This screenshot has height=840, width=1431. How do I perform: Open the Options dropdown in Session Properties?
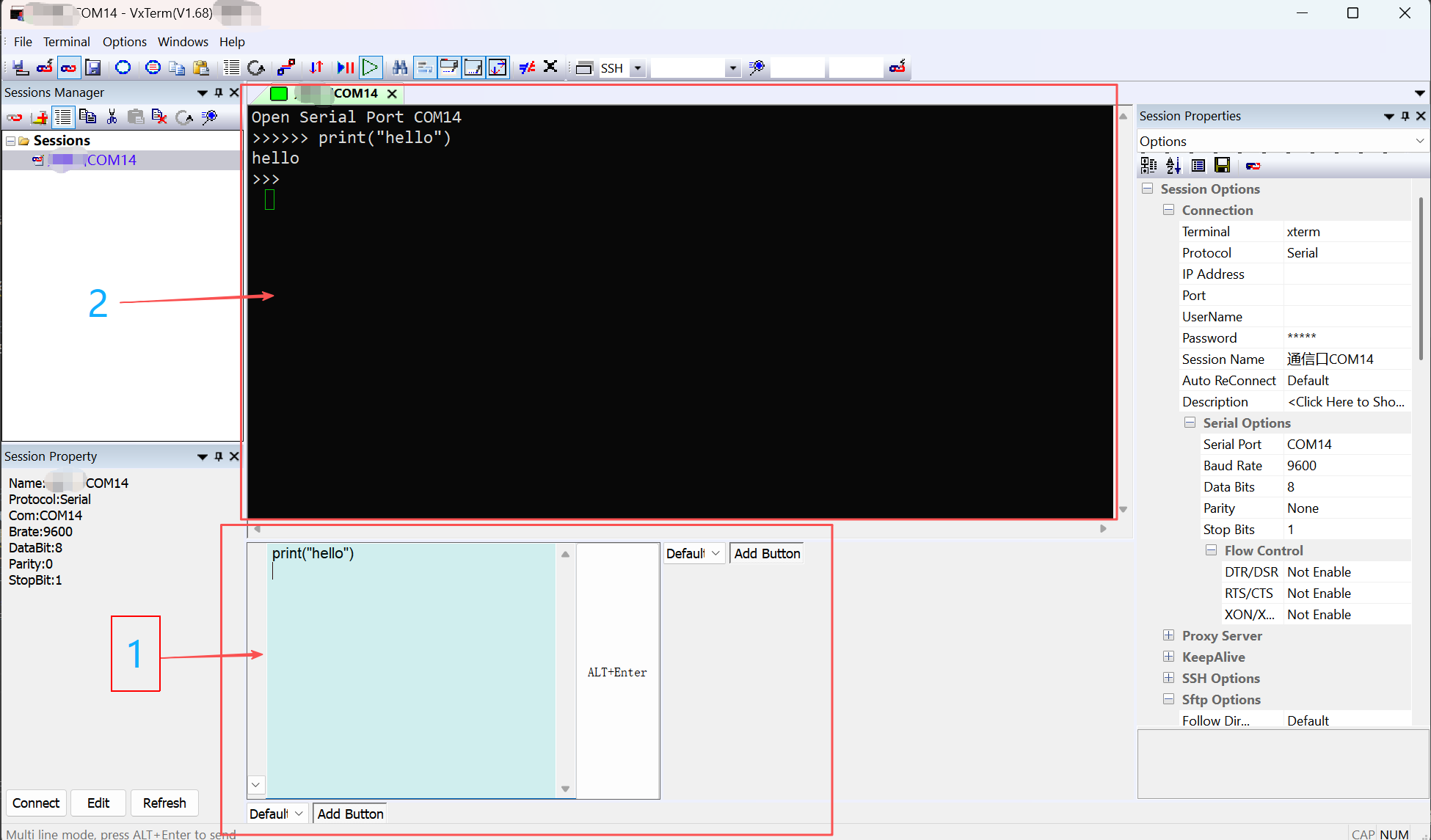[1419, 141]
